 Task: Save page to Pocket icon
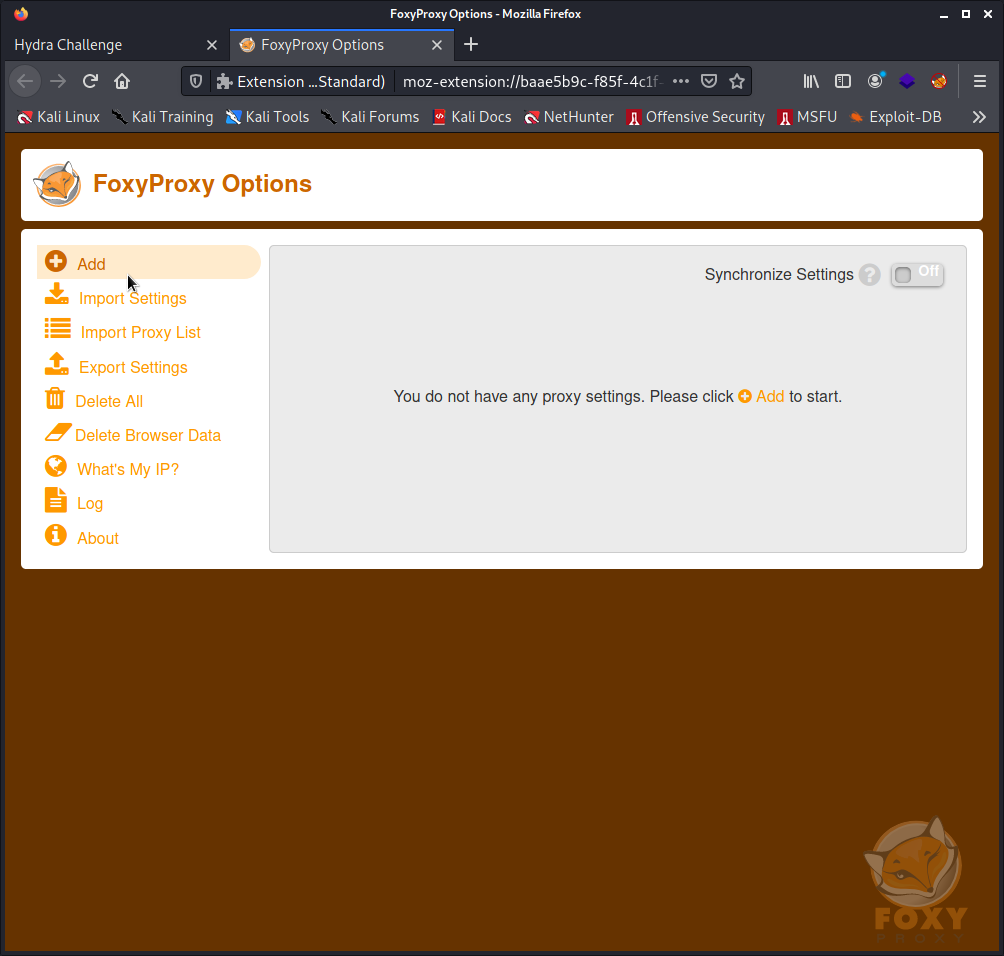(709, 81)
